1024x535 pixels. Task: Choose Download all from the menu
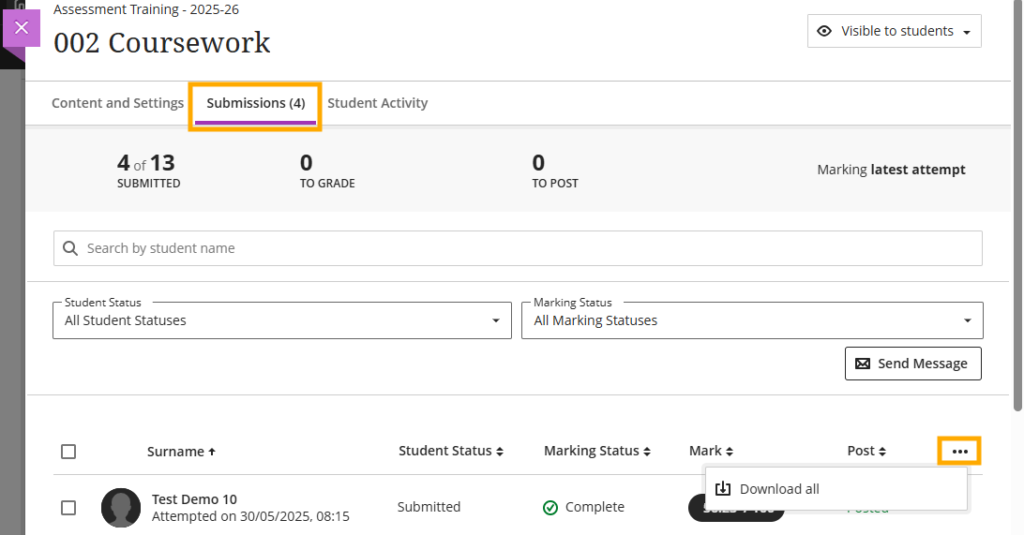836,489
